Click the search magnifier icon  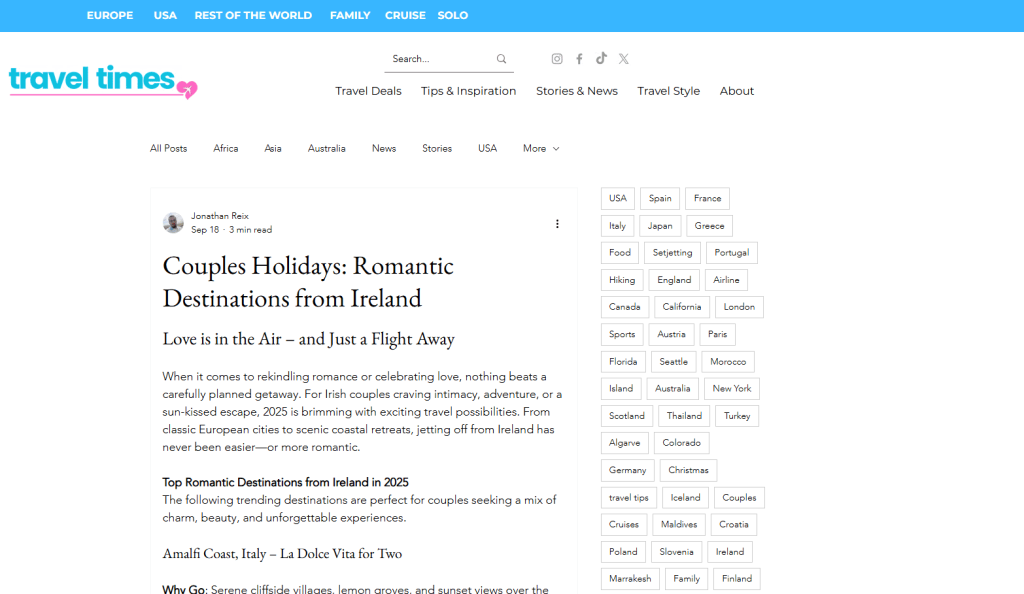502,59
